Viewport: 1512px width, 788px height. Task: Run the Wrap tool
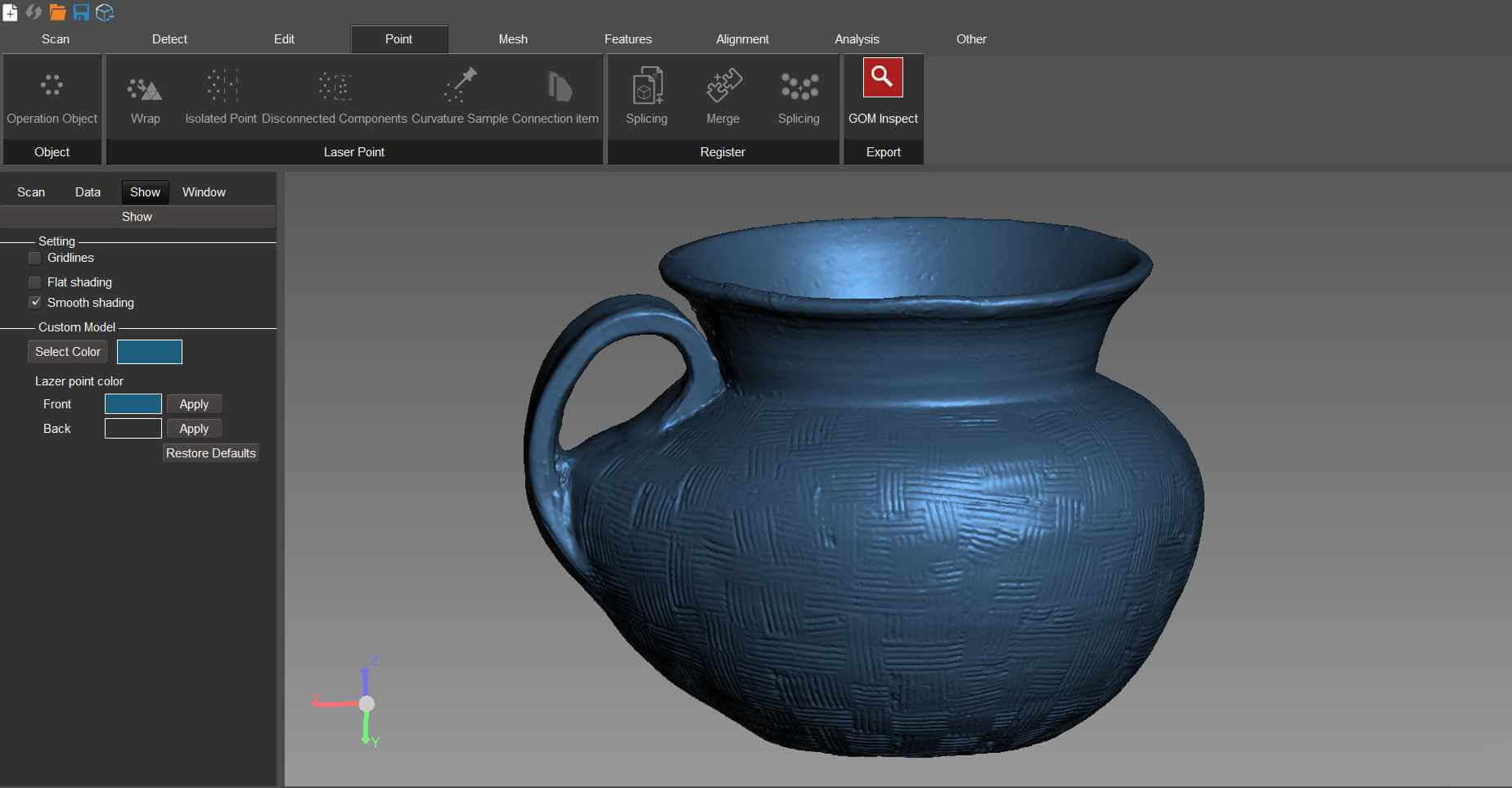coord(145,97)
